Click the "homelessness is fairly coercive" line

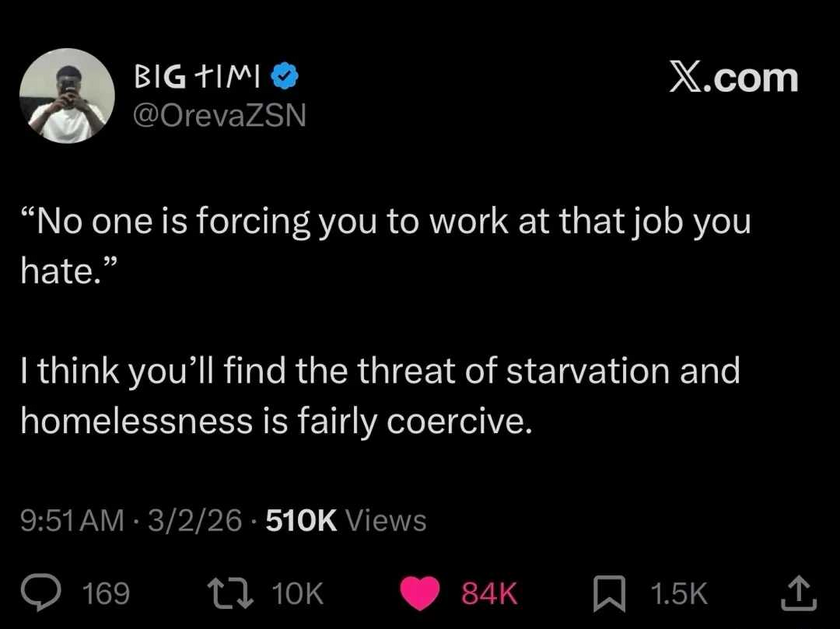pyautogui.click(x=277, y=421)
